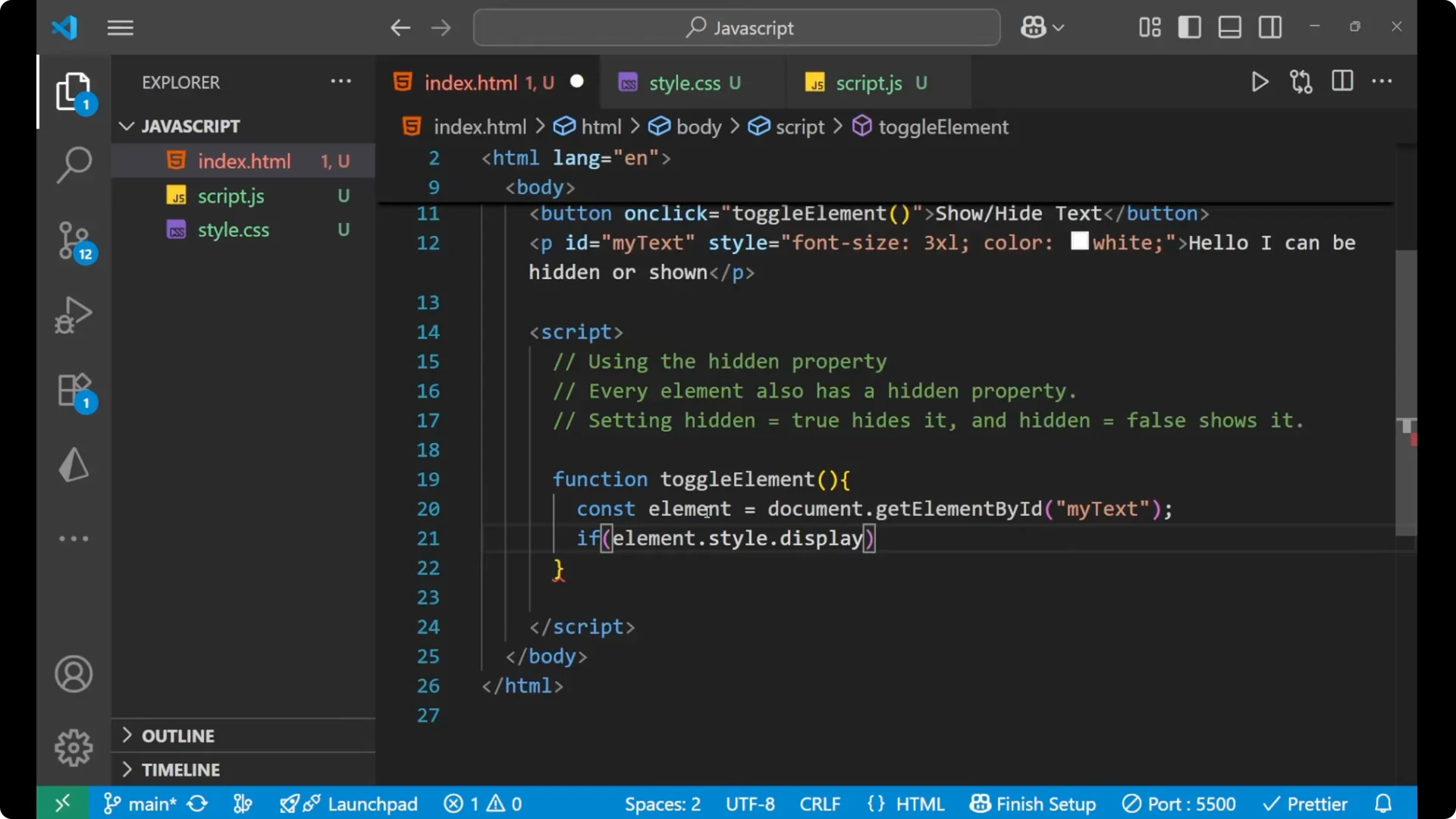Expand the TIMELINE section
The width and height of the screenshot is (1456, 819).
pyautogui.click(x=179, y=769)
